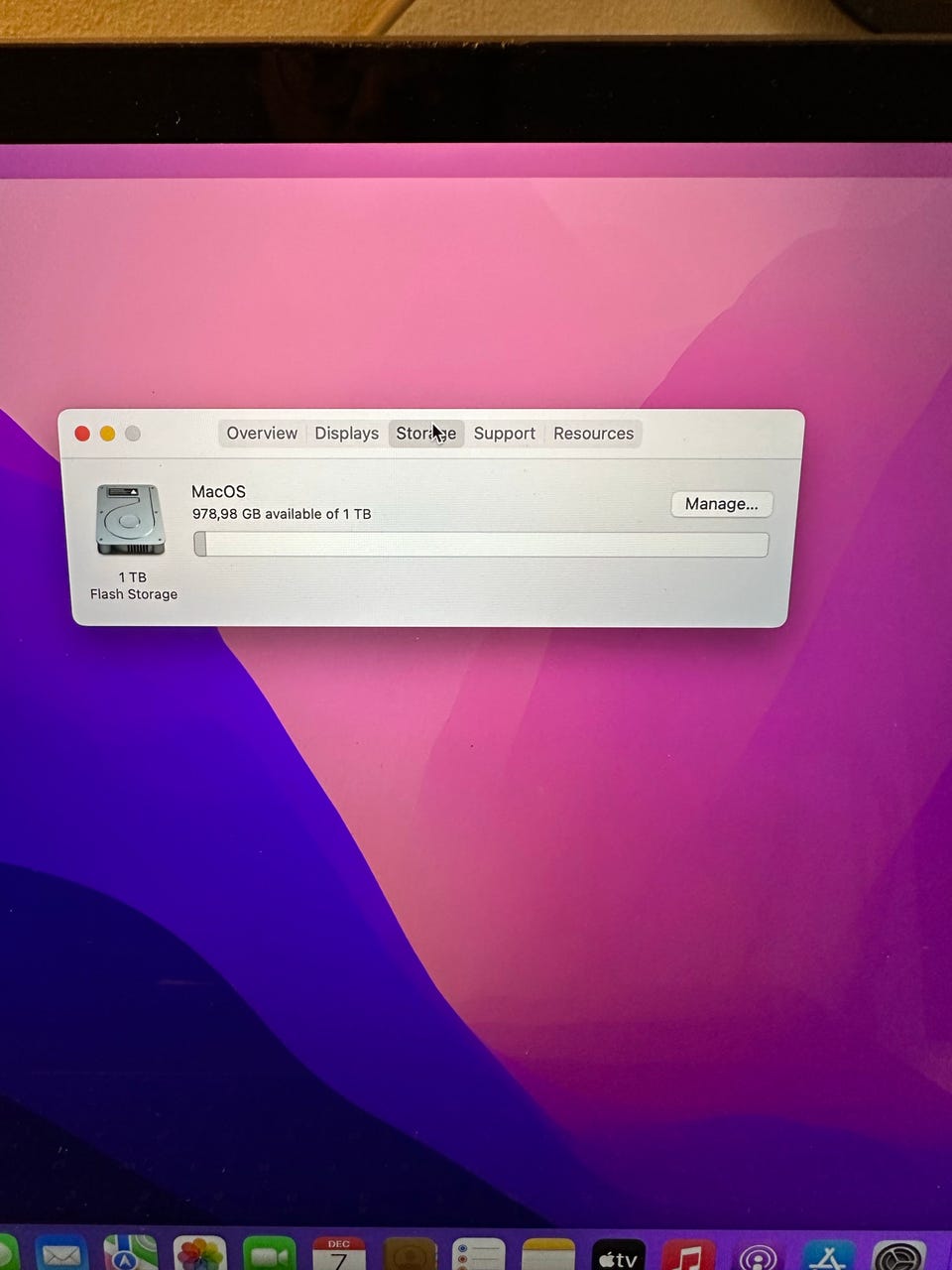Click the 1 TB flash drive icon
Screen dimensions: 952x1270
click(130, 520)
